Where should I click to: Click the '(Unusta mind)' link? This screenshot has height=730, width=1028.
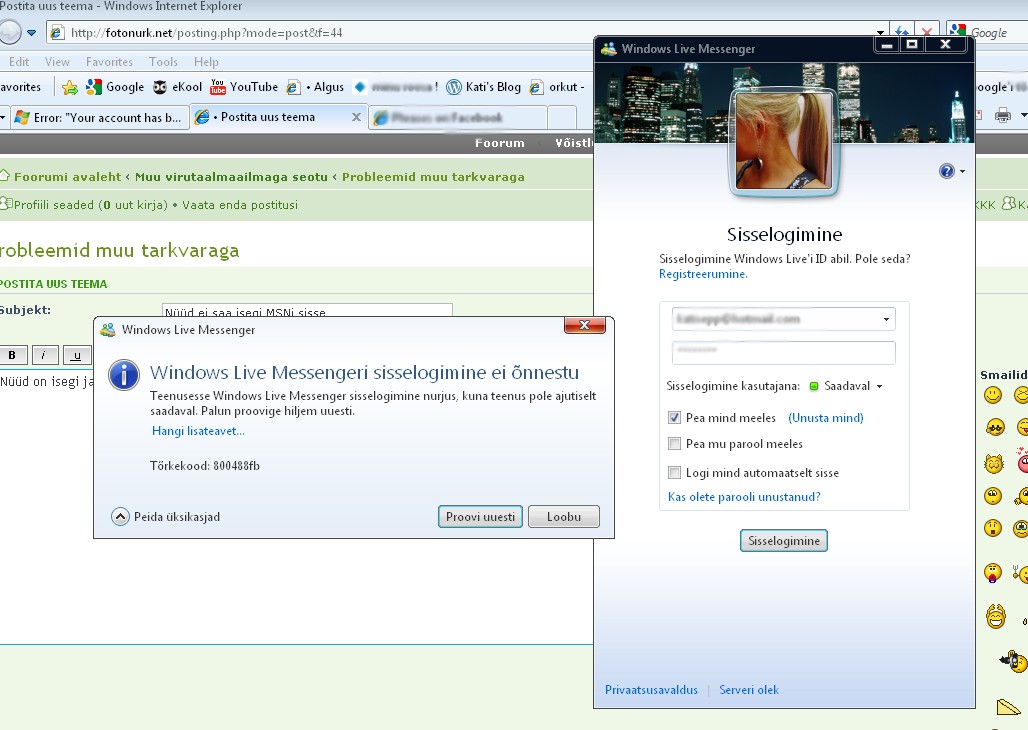click(825, 418)
